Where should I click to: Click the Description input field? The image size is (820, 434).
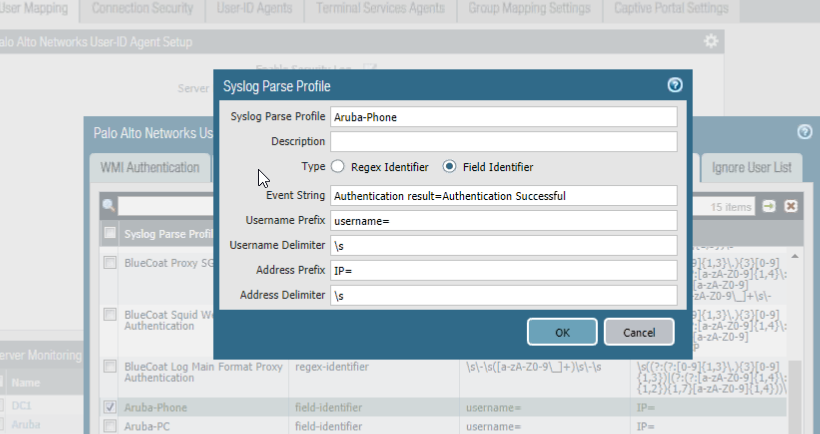coord(504,142)
